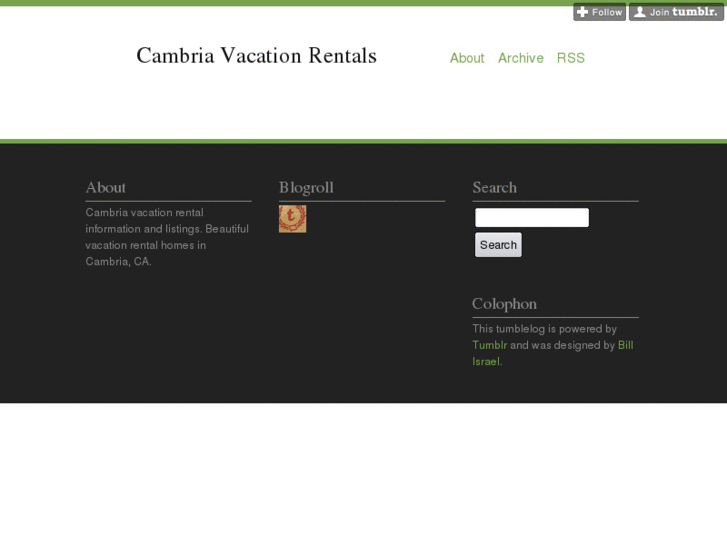The height and width of the screenshot is (545, 727).
Task: Open the RSS feed link
Action: click(571, 58)
